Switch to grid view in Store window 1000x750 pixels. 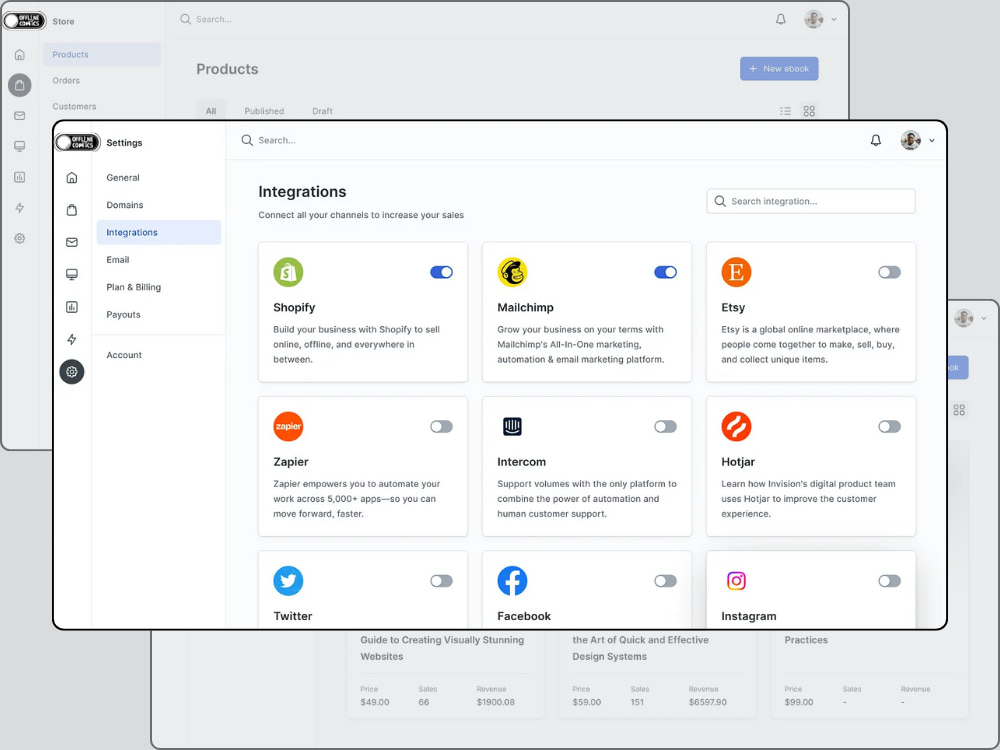pyautogui.click(x=809, y=111)
